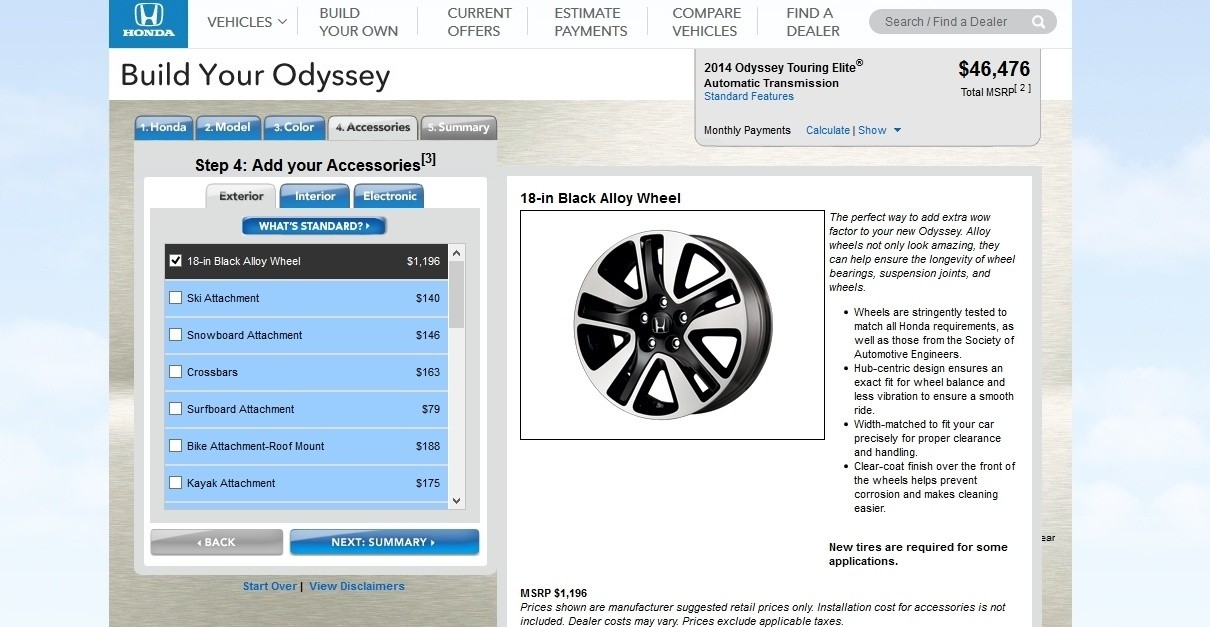Click the Calculate payments link
This screenshot has height=627, width=1210.
tap(828, 131)
